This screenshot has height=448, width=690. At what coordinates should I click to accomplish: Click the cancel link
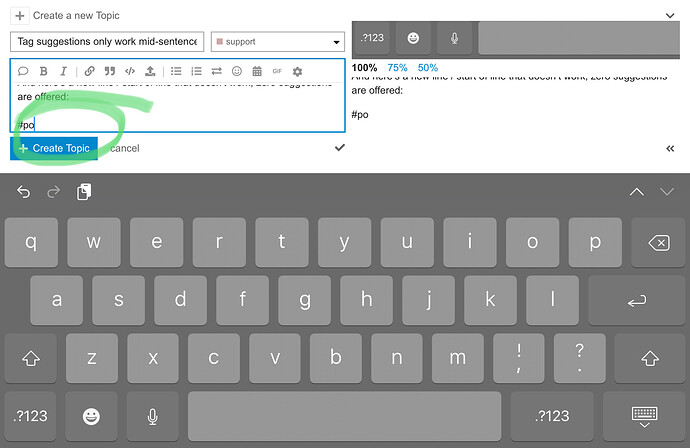coord(125,148)
